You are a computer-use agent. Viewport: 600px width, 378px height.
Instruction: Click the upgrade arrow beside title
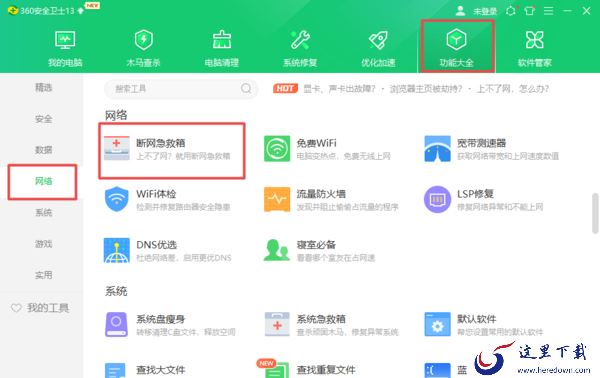pyautogui.click(x=80, y=11)
